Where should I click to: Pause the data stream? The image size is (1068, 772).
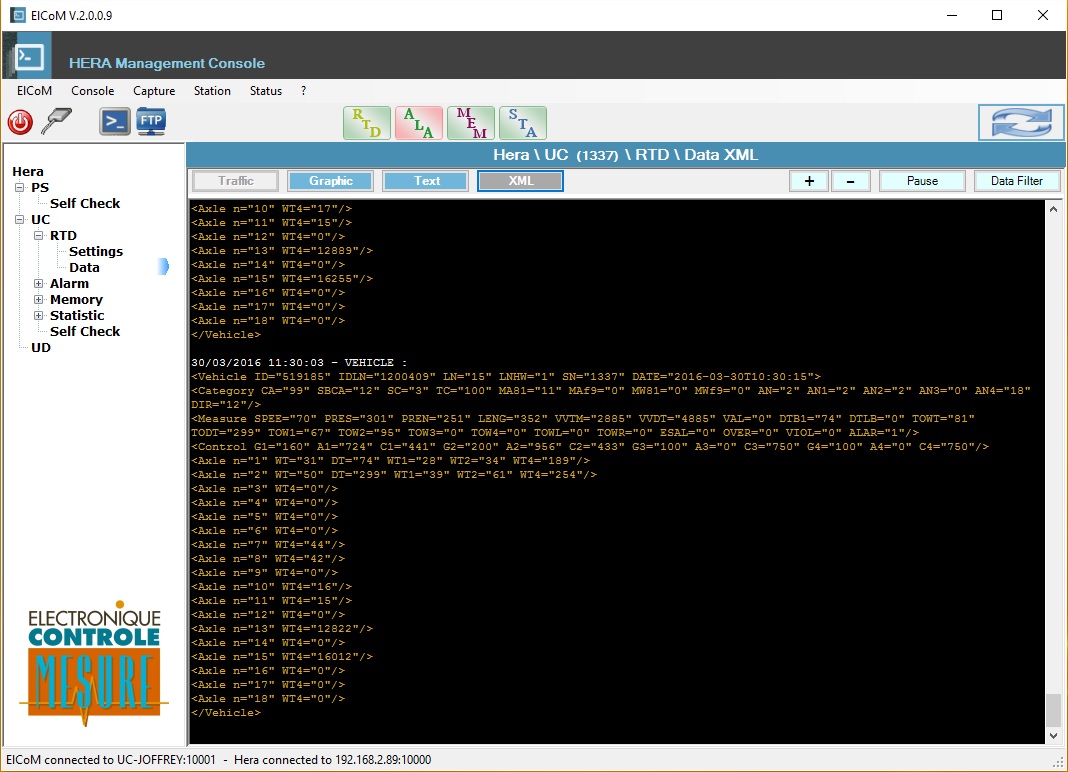(x=922, y=181)
